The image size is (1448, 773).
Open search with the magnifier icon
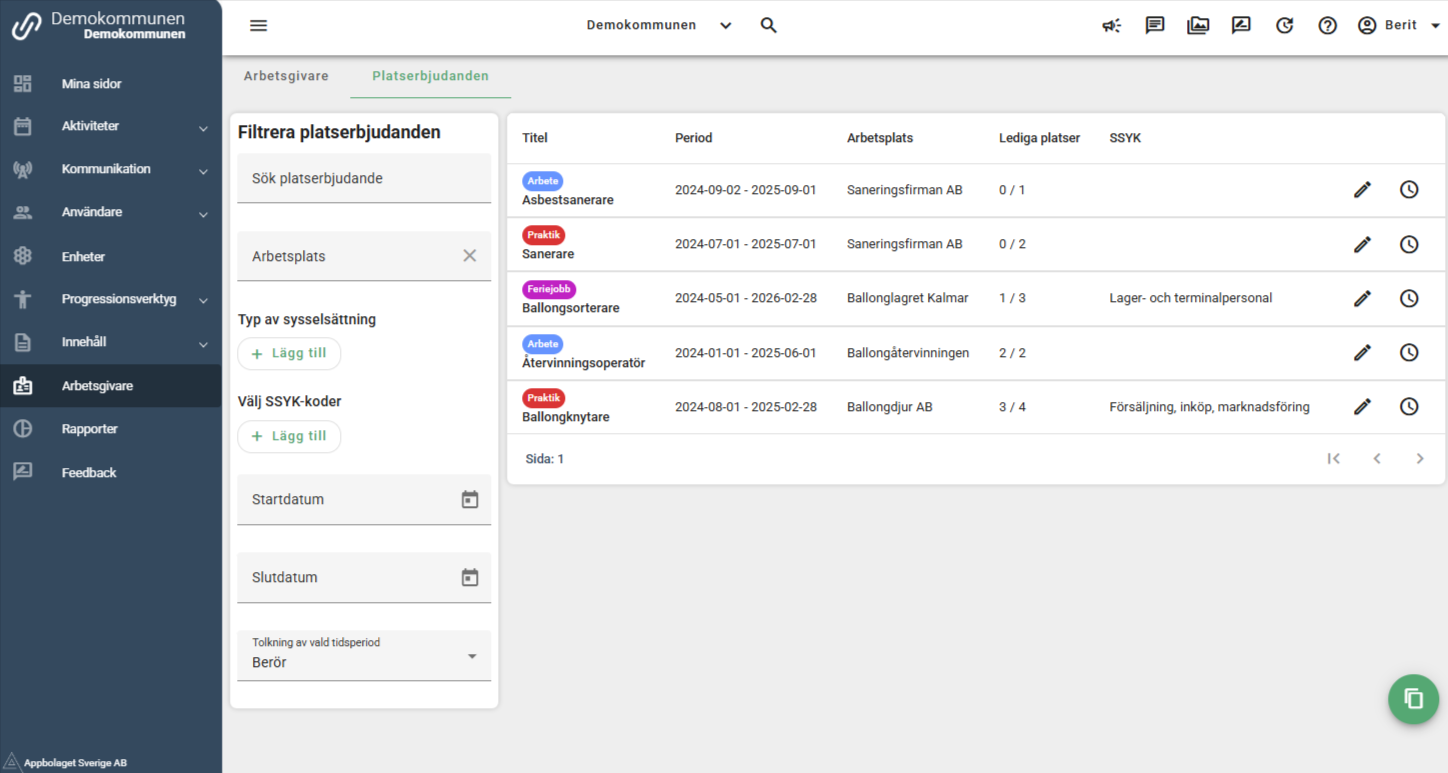coord(768,26)
